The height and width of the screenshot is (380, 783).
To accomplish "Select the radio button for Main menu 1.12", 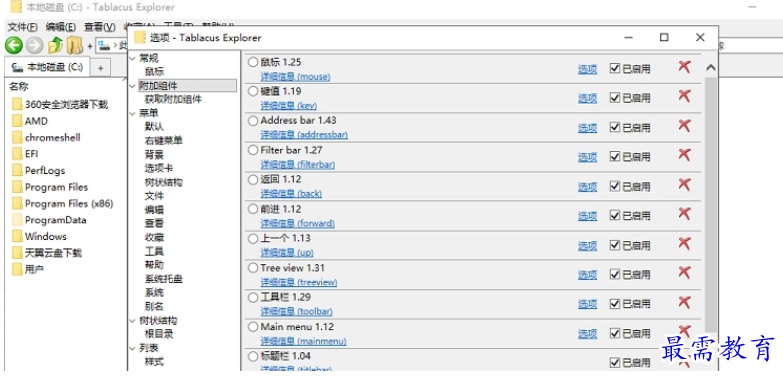I will [253, 327].
